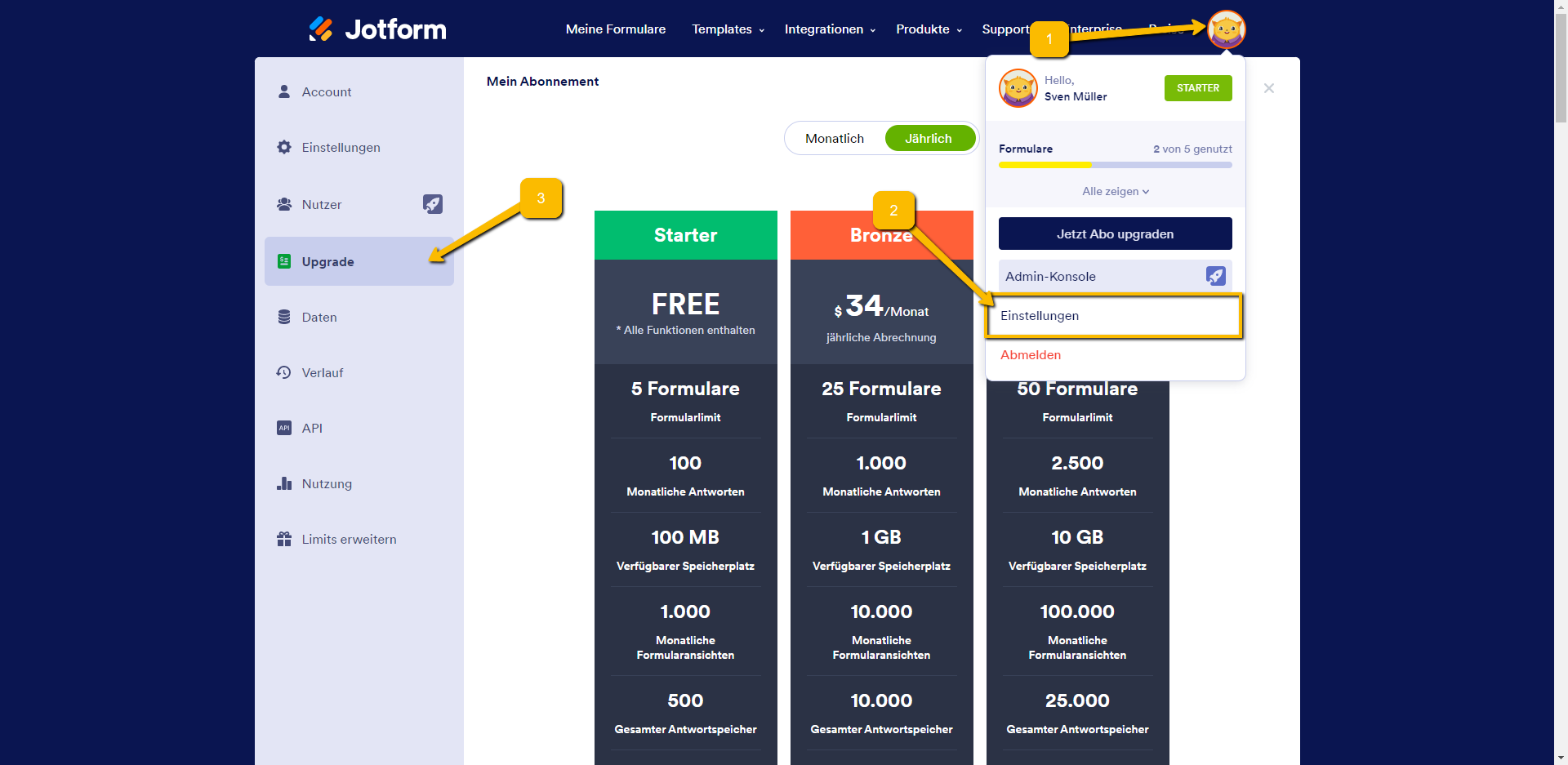Close the account panel with X
This screenshot has height=765, width=1568.
pos(1269,88)
